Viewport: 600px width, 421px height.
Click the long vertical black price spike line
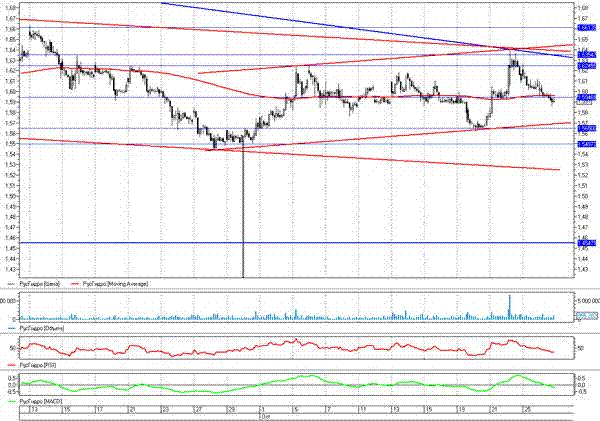click(x=243, y=220)
